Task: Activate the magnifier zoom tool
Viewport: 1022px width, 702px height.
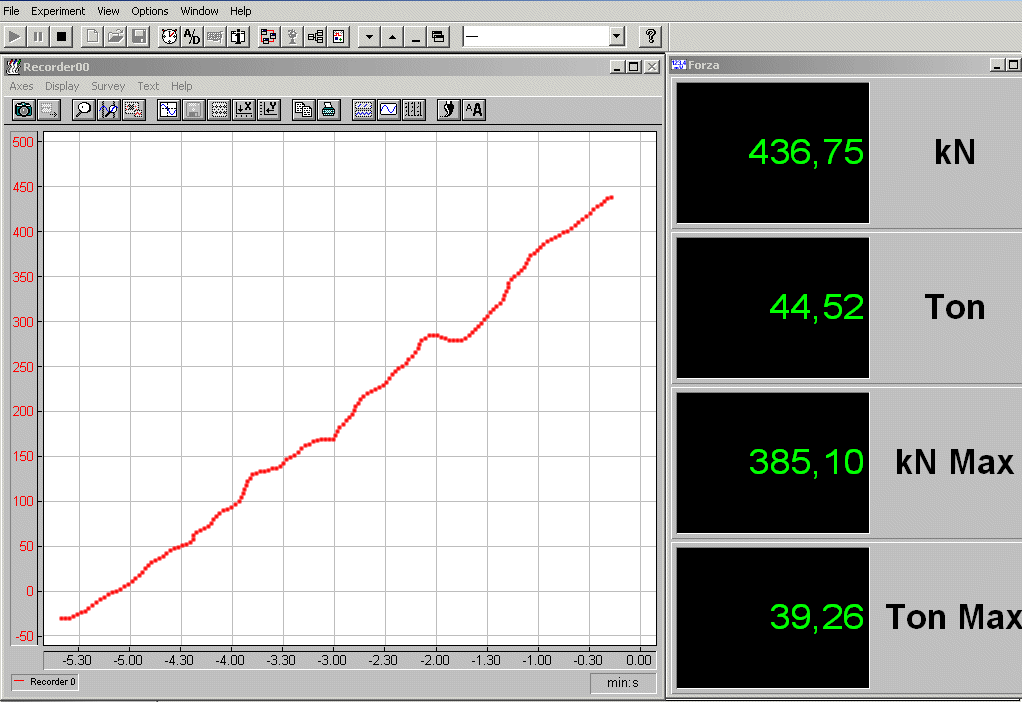Action: pos(83,110)
